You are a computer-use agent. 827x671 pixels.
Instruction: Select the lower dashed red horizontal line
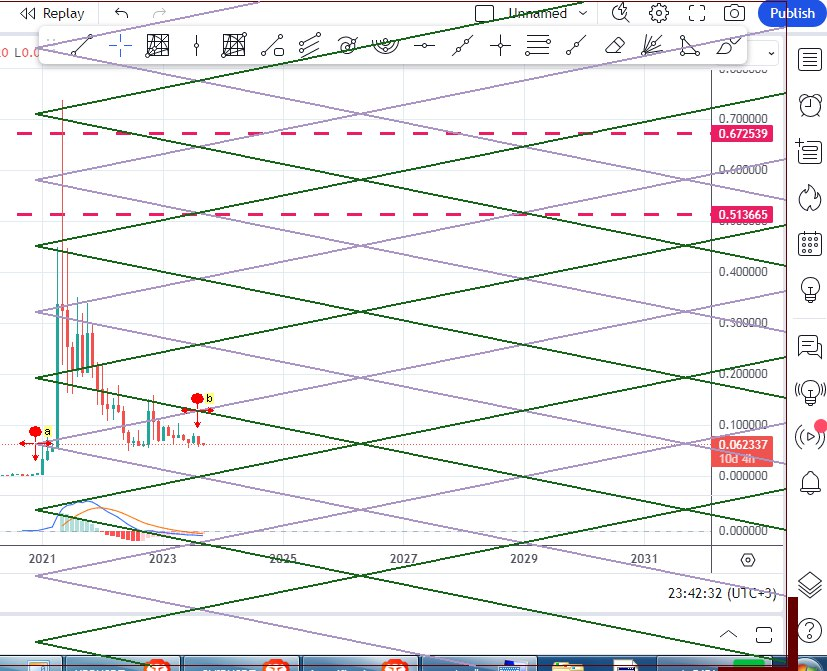click(364, 215)
